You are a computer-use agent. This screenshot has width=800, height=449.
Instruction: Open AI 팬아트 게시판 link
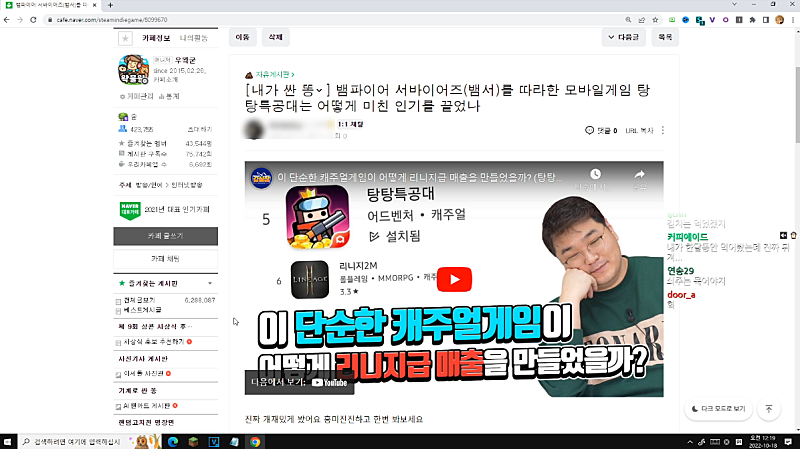tap(146, 406)
